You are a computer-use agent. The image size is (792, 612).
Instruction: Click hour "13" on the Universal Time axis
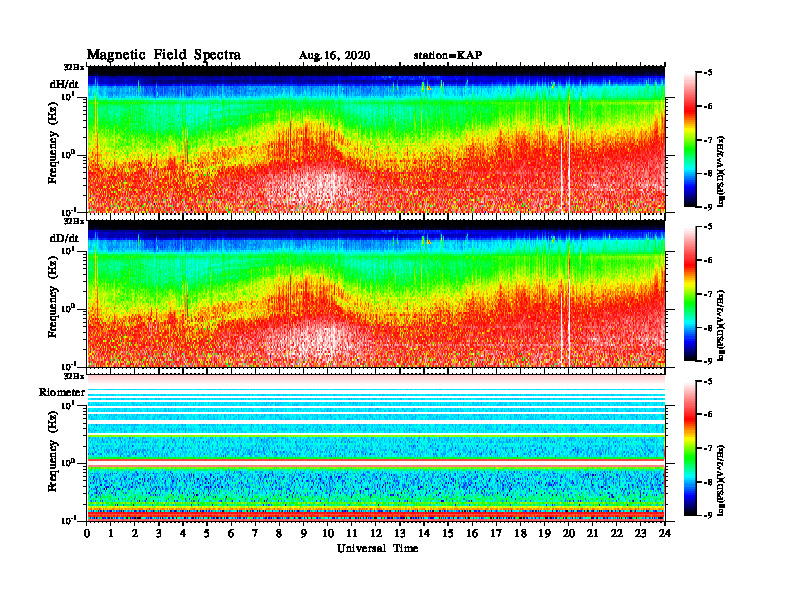click(400, 534)
